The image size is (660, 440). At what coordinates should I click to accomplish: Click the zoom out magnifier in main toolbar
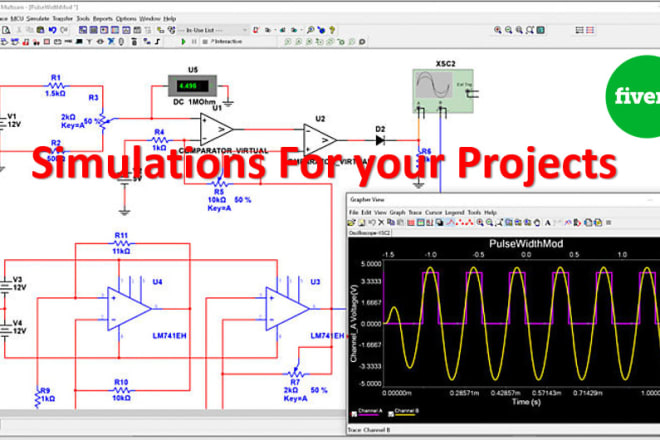click(x=508, y=30)
